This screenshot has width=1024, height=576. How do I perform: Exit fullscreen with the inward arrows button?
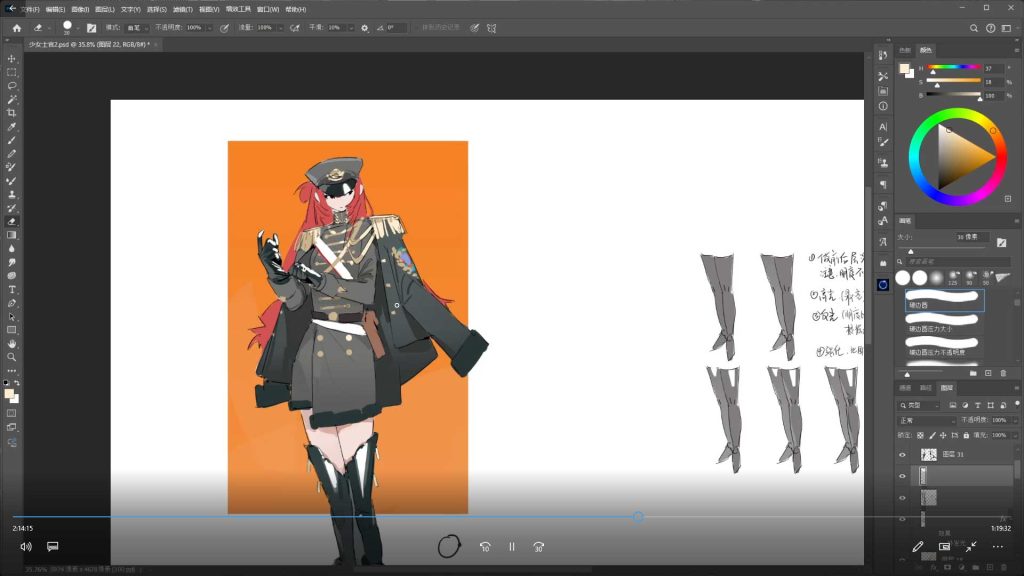click(x=971, y=546)
